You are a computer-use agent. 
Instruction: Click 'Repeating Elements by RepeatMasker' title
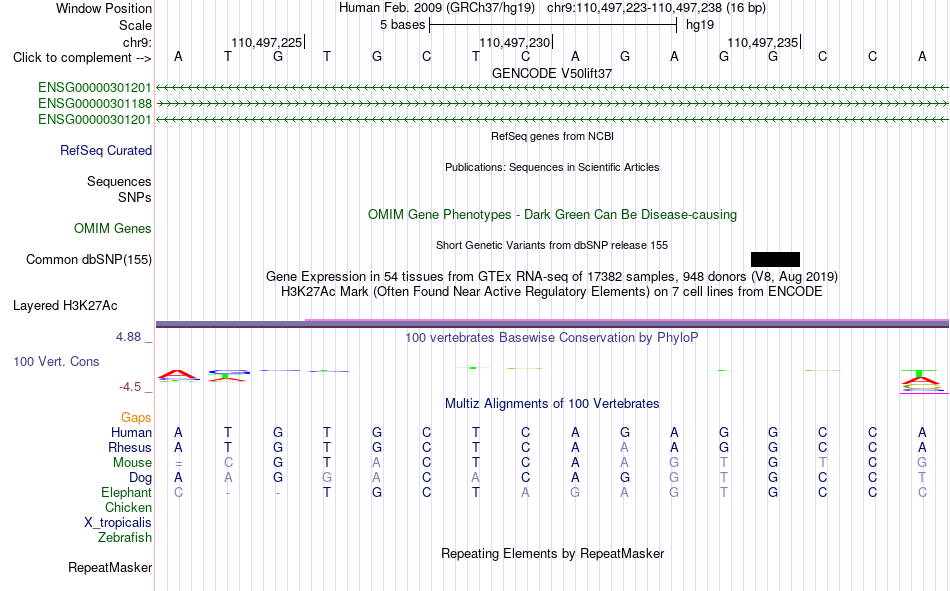pos(553,553)
